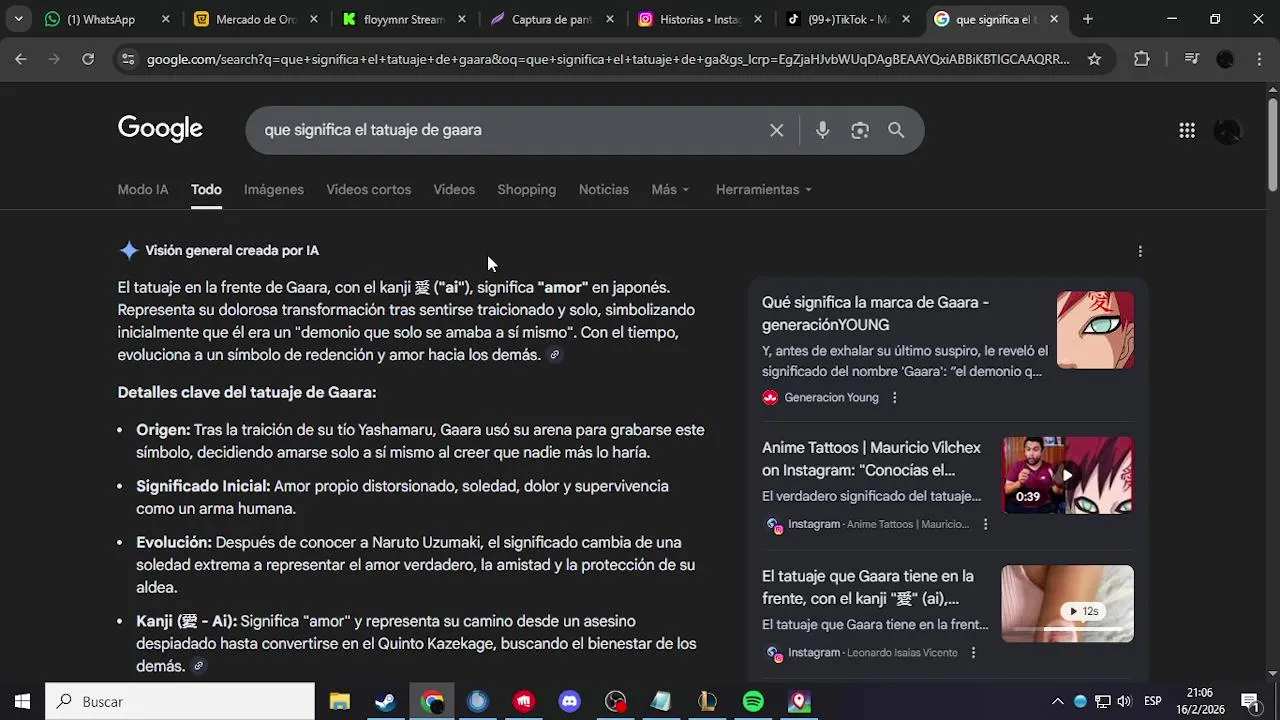Select the Shopping tab
This screenshot has width=1280, height=720.
526,190
